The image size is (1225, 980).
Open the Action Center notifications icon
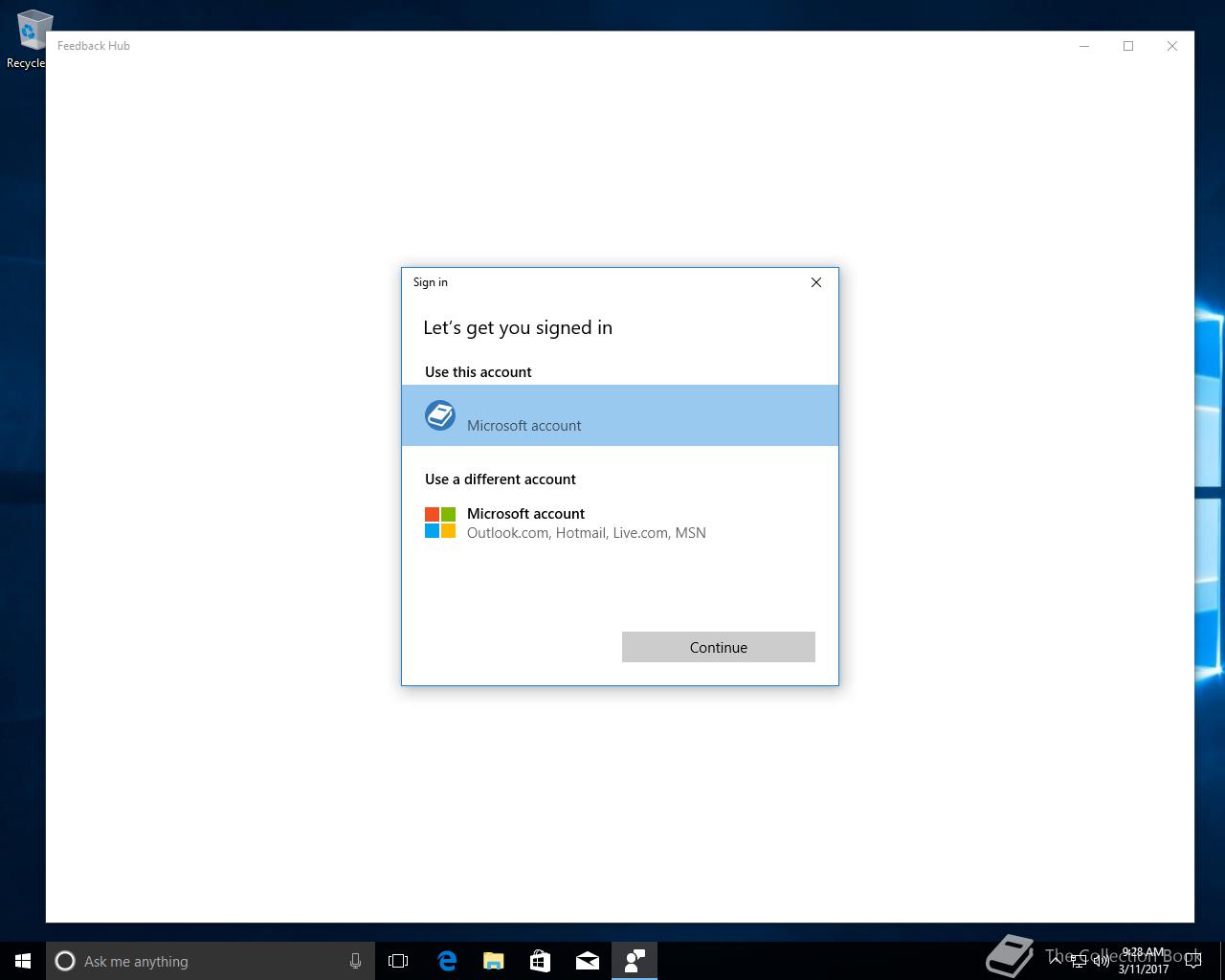[x=1192, y=961]
